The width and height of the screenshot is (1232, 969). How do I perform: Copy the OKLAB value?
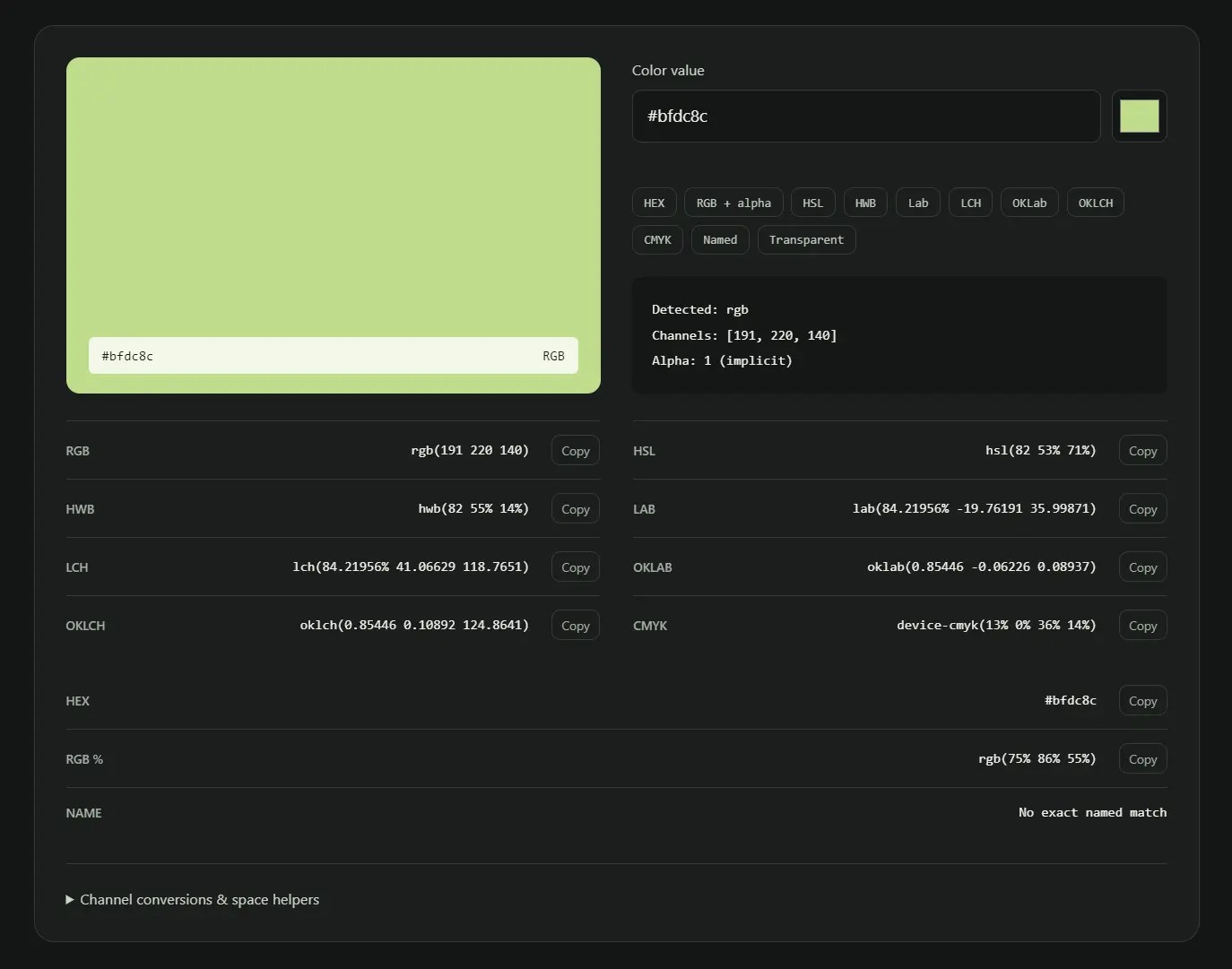1143,567
